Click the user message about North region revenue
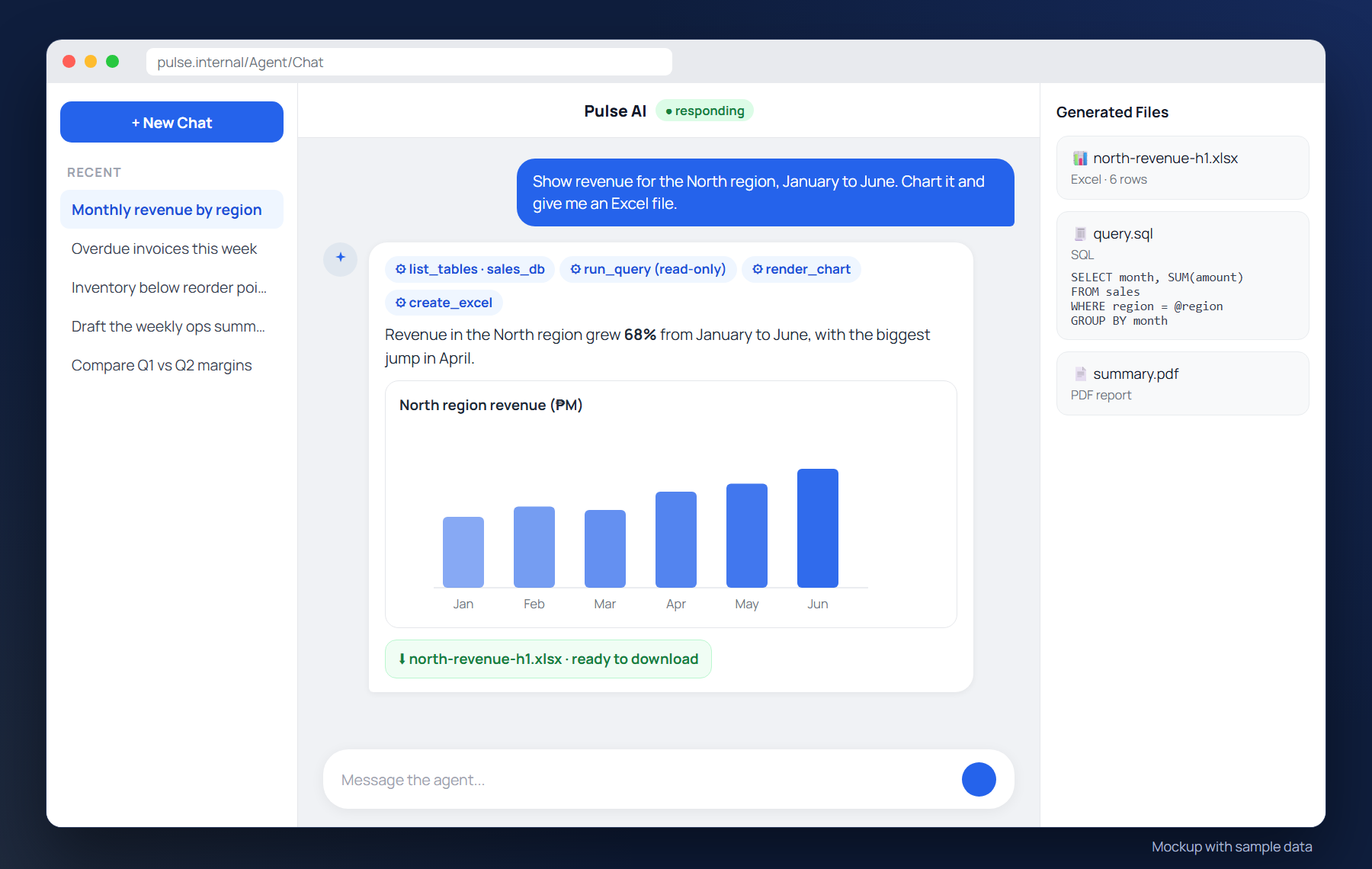Image resolution: width=1372 pixels, height=869 pixels. [x=765, y=192]
